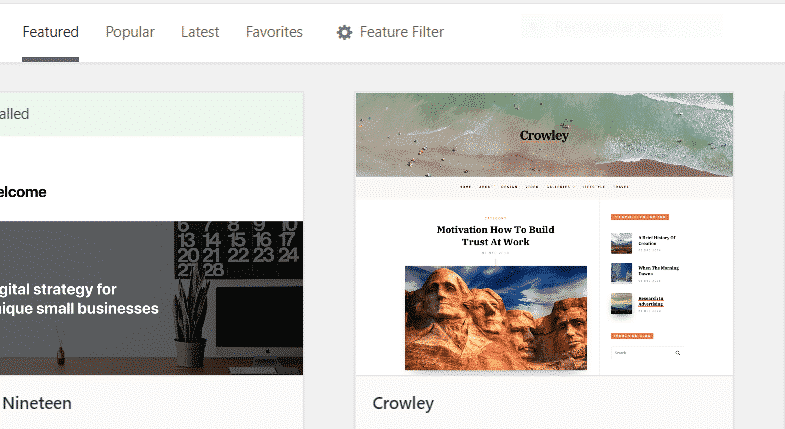The image size is (785, 429).
Task: Show the Latest themes tab
Action: (x=200, y=32)
